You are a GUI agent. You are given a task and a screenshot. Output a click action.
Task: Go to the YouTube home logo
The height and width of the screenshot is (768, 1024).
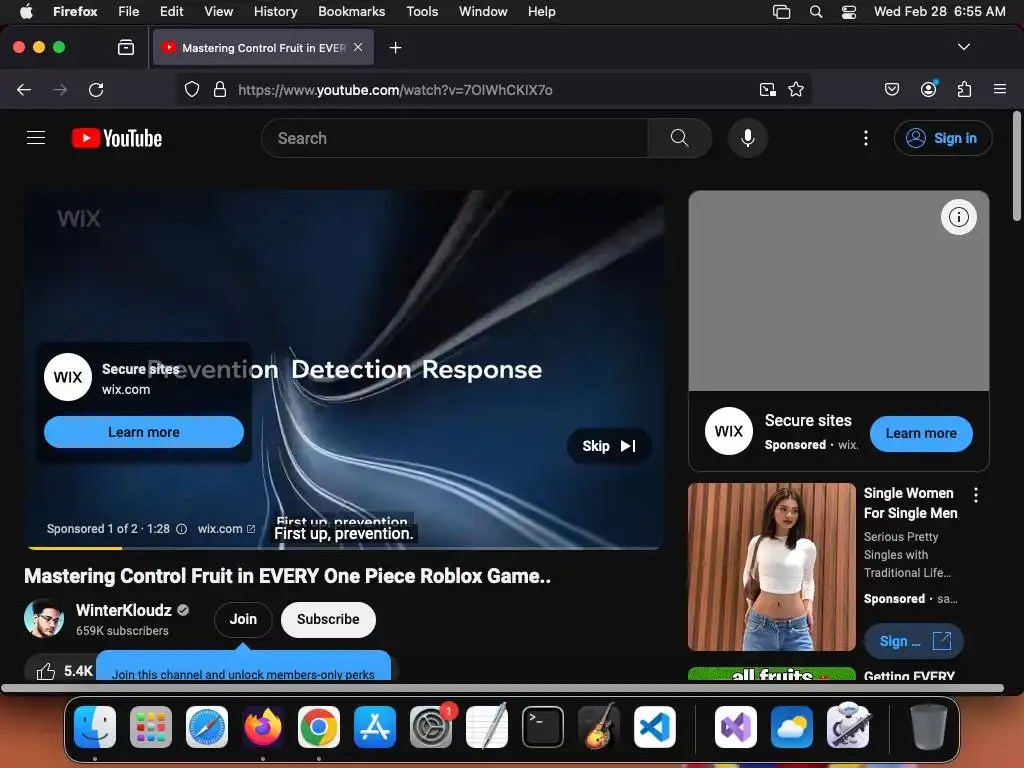[117, 138]
